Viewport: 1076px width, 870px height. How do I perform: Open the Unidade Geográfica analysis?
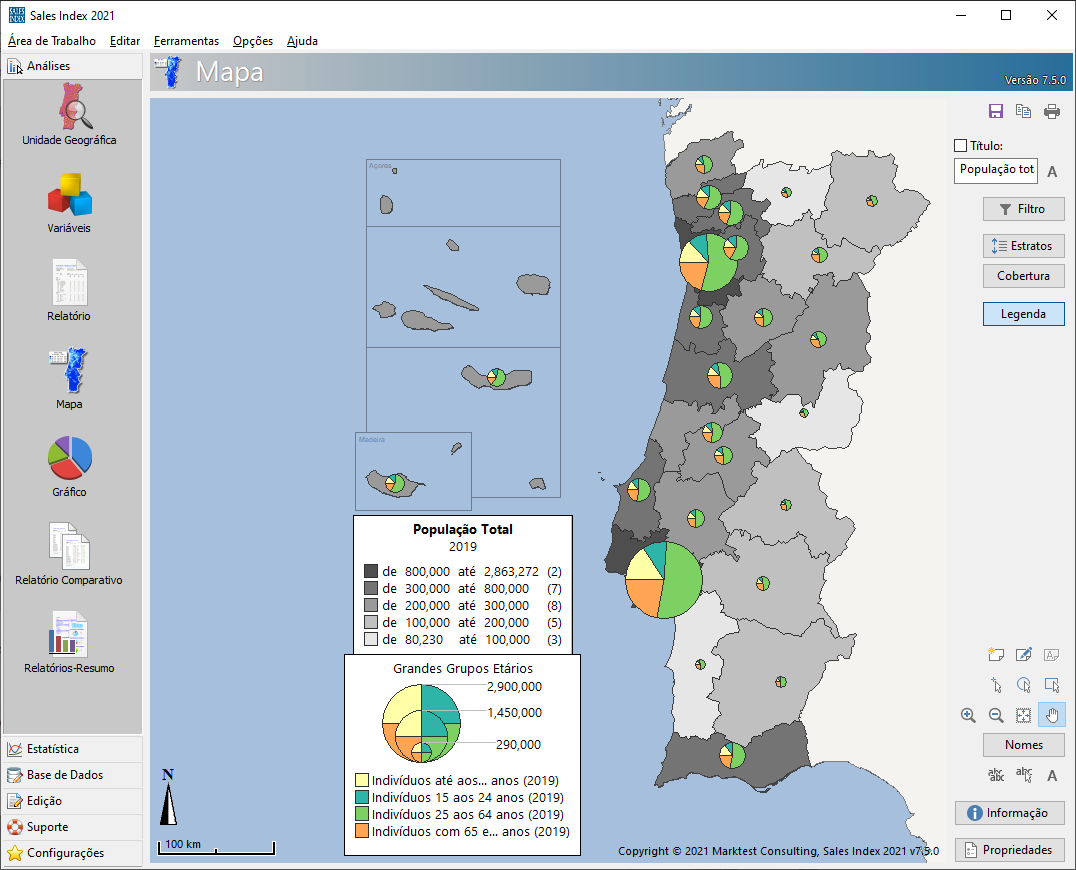tap(70, 113)
